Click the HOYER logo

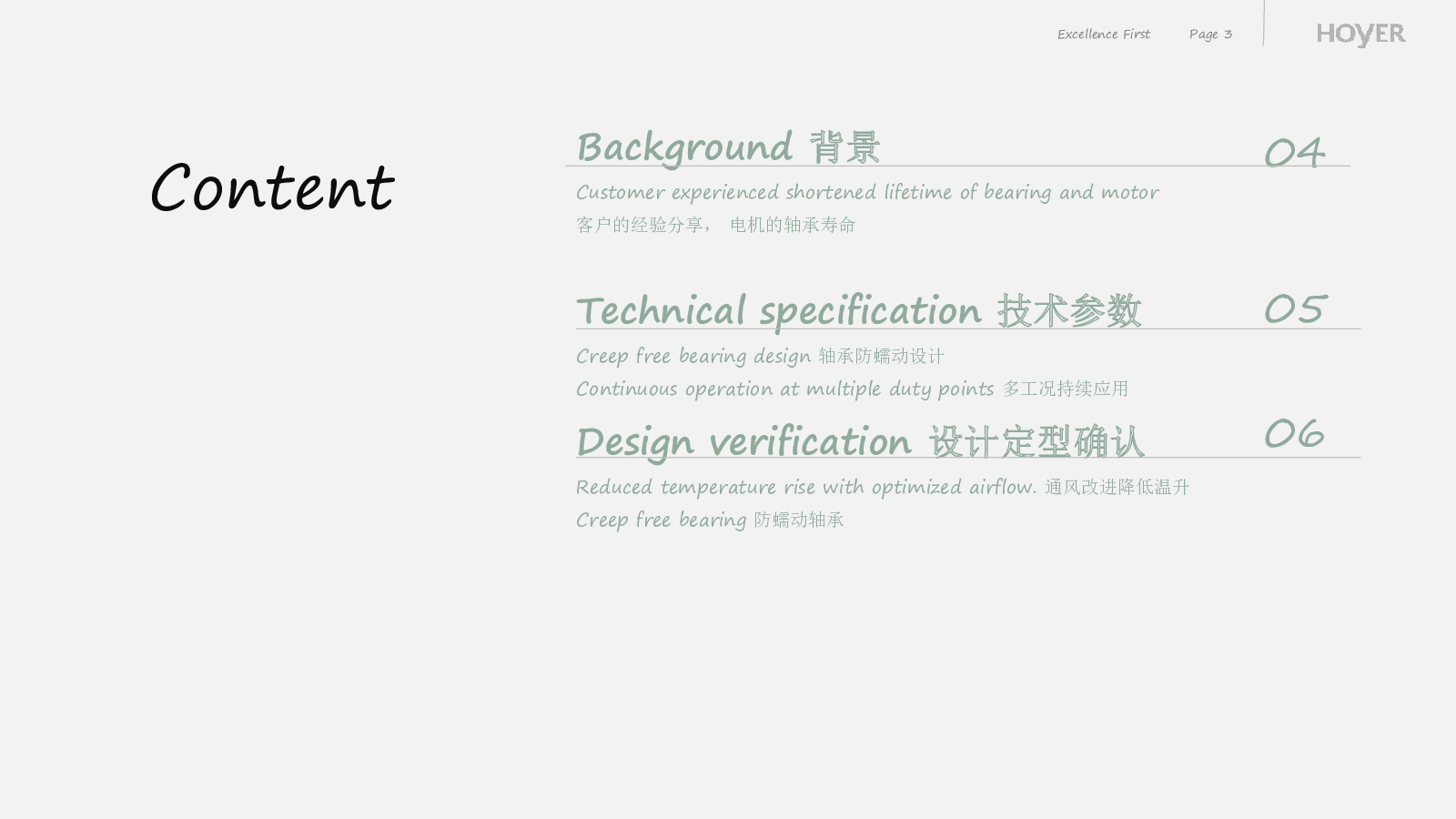[1360, 35]
